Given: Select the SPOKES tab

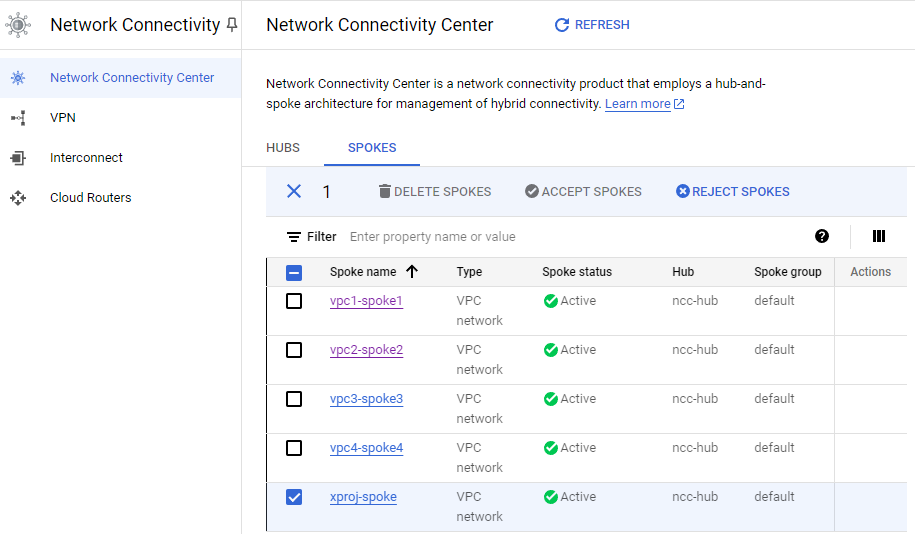Looking at the screenshot, I should pyautogui.click(x=372, y=148).
